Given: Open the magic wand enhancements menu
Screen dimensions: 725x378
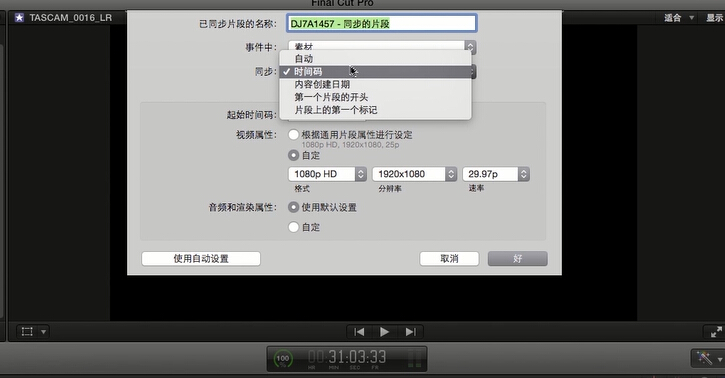Looking at the screenshot, I should pos(707,358).
